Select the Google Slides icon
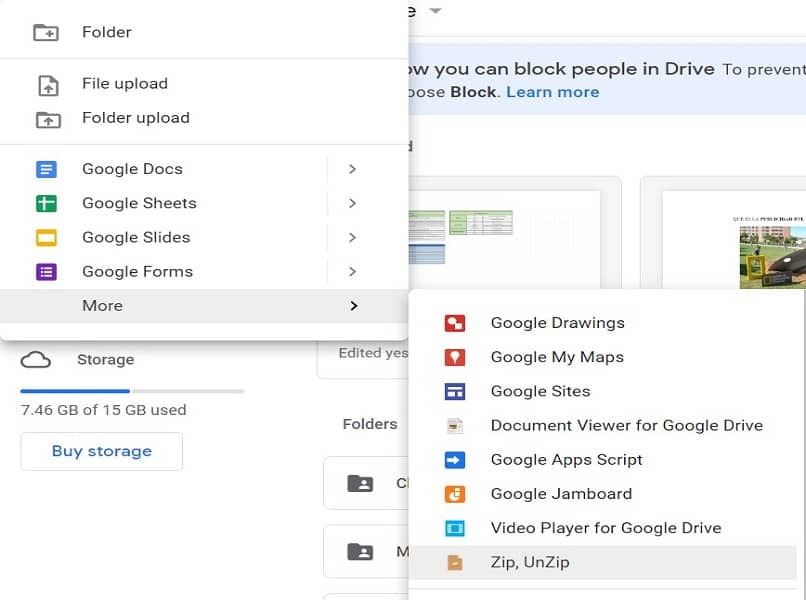The image size is (806, 600). [47, 237]
